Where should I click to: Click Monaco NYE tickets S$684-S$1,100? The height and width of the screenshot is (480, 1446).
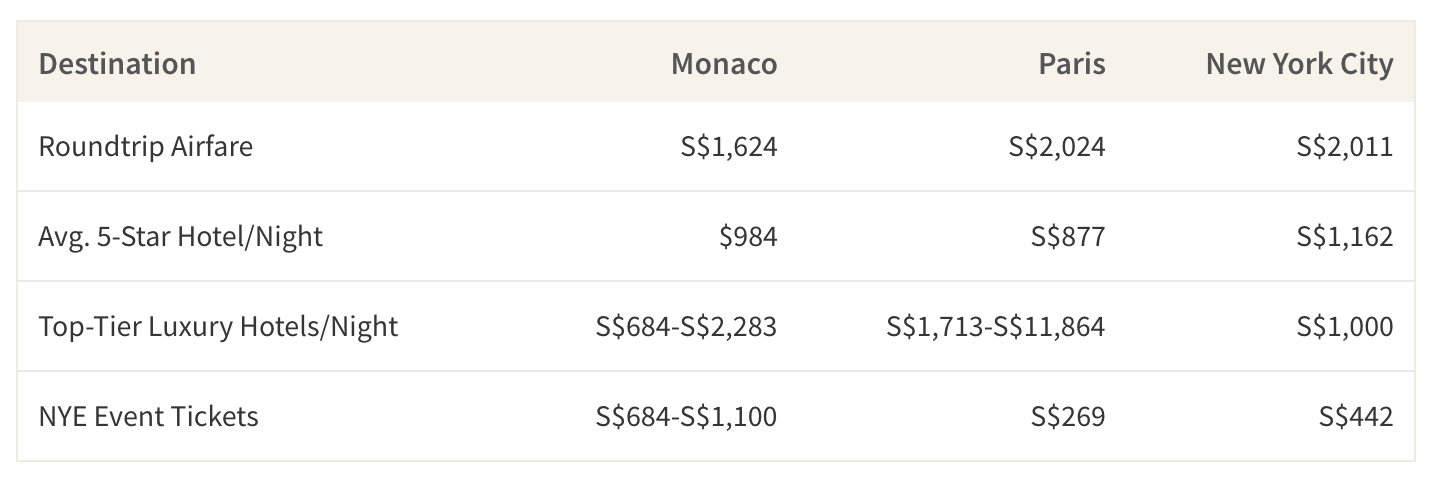(x=686, y=417)
